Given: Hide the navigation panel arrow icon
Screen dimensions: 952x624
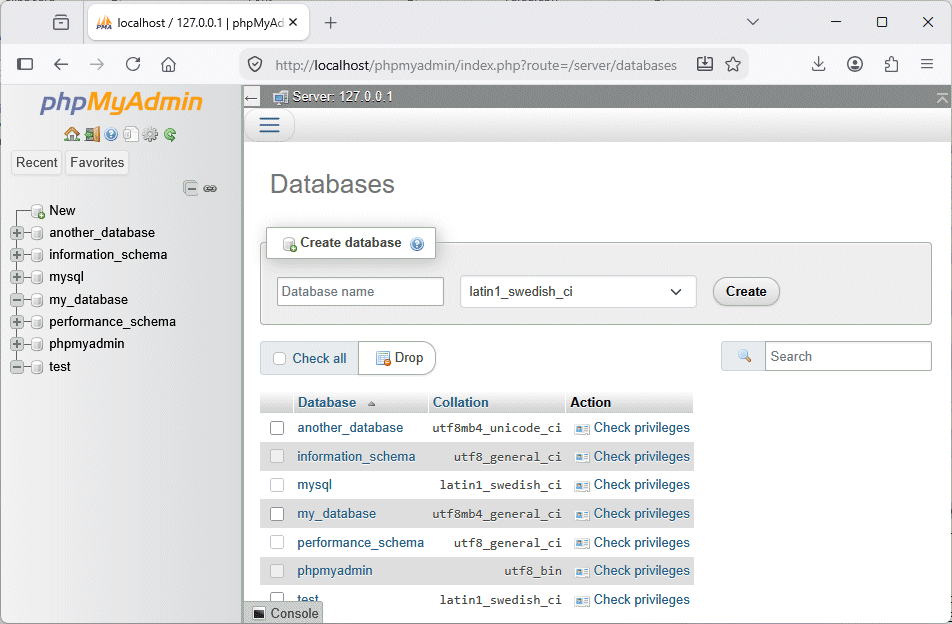Looking at the screenshot, I should tap(251, 97).
